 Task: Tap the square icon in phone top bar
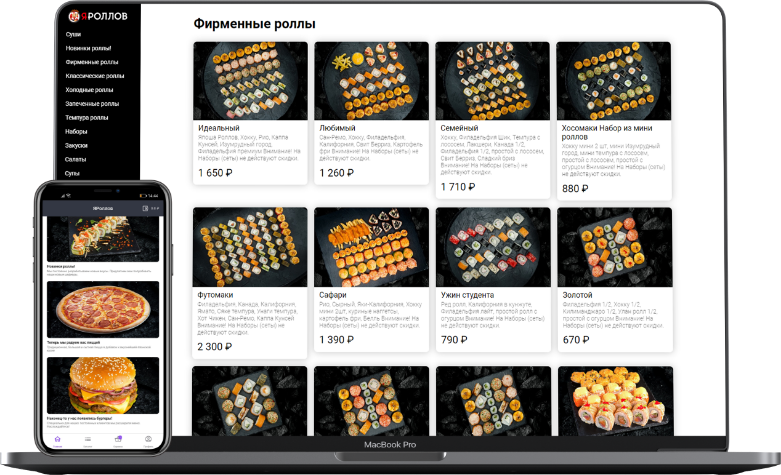pyautogui.click(x=145, y=208)
